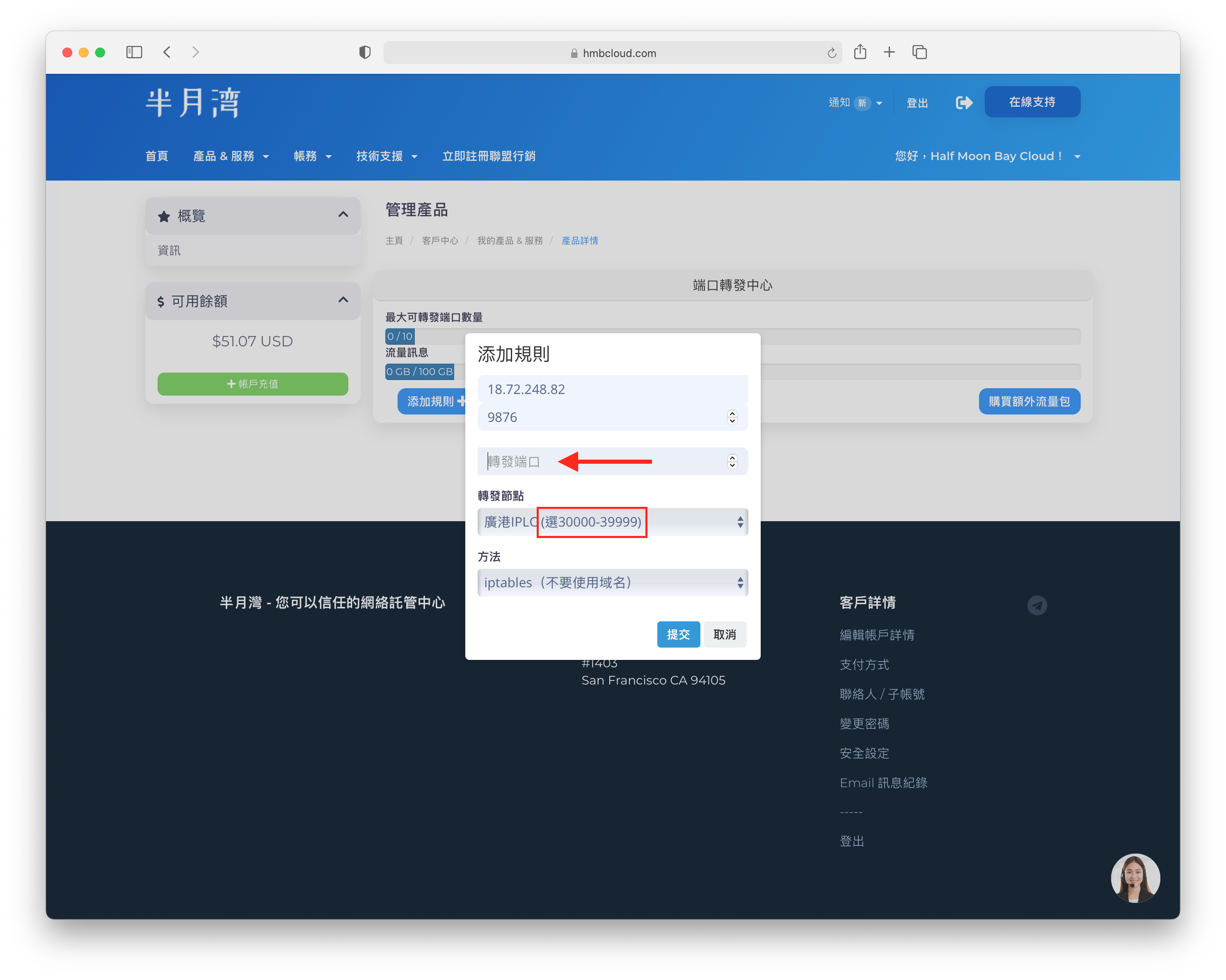This screenshot has width=1226, height=980.
Task: Click the browser back arrow
Action: pyautogui.click(x=167, y=53)
